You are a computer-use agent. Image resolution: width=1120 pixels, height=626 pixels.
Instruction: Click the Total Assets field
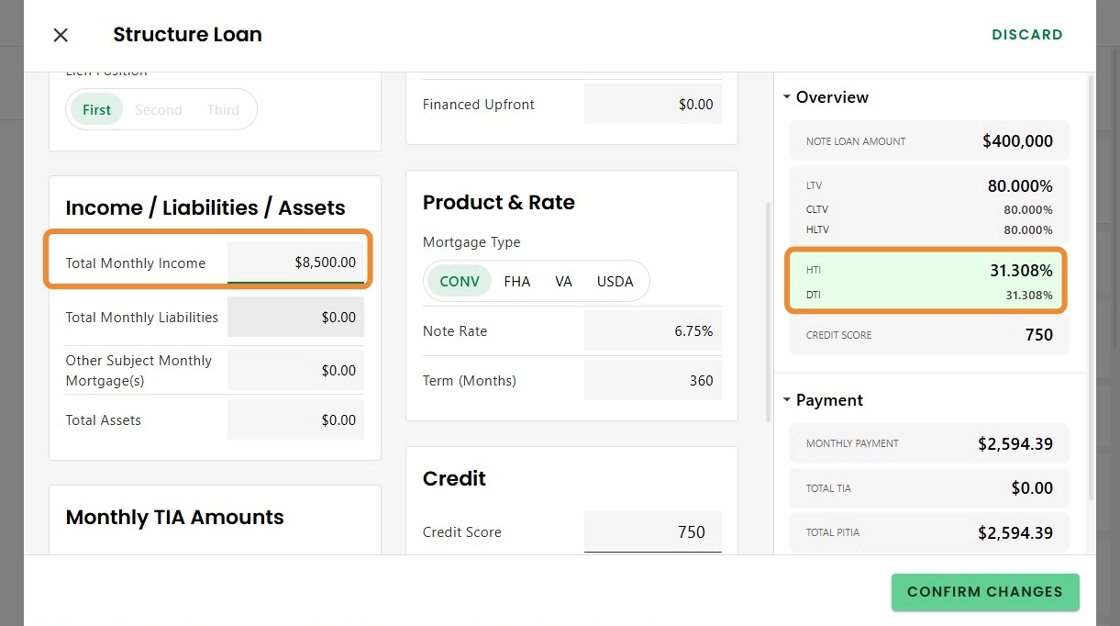(296, 420)
